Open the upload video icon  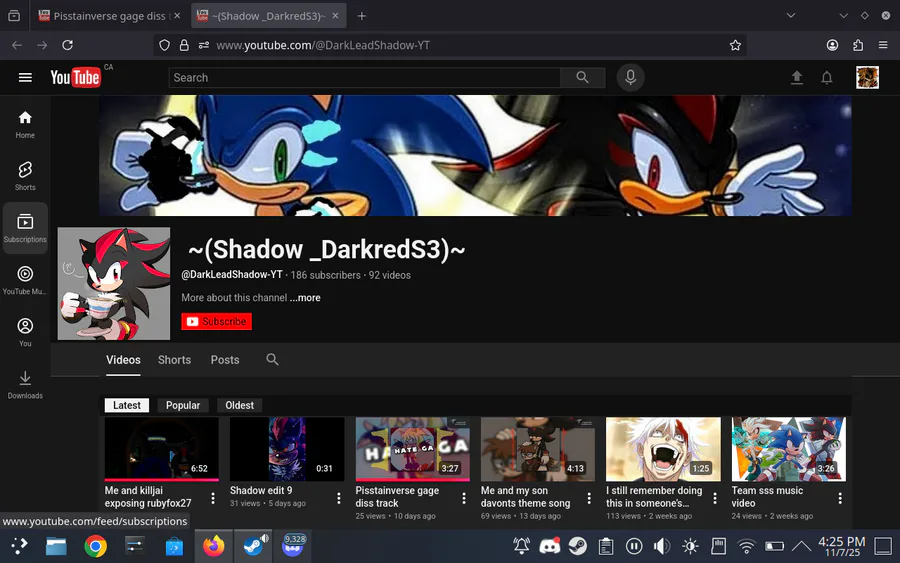tap(797, 77)
